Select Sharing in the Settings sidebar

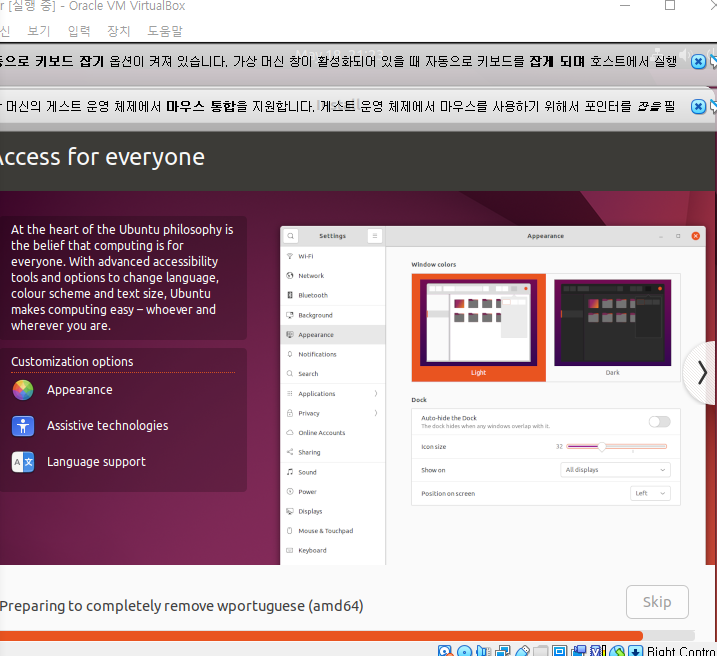tap(332, 452)
